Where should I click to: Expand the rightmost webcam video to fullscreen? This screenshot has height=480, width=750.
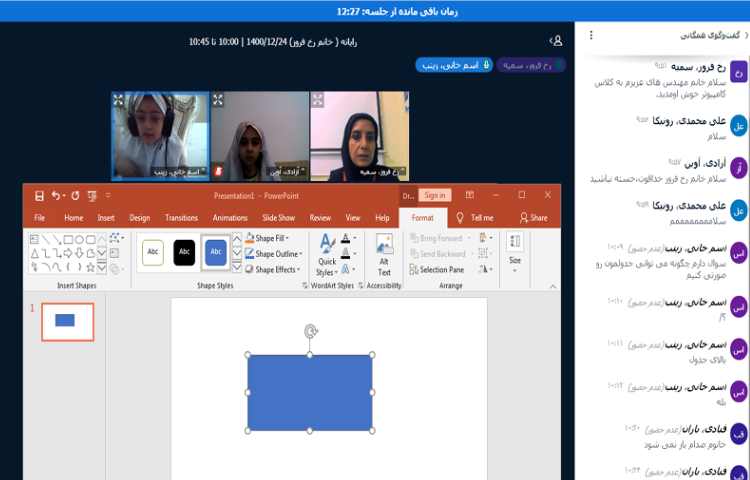coord(318,99)
